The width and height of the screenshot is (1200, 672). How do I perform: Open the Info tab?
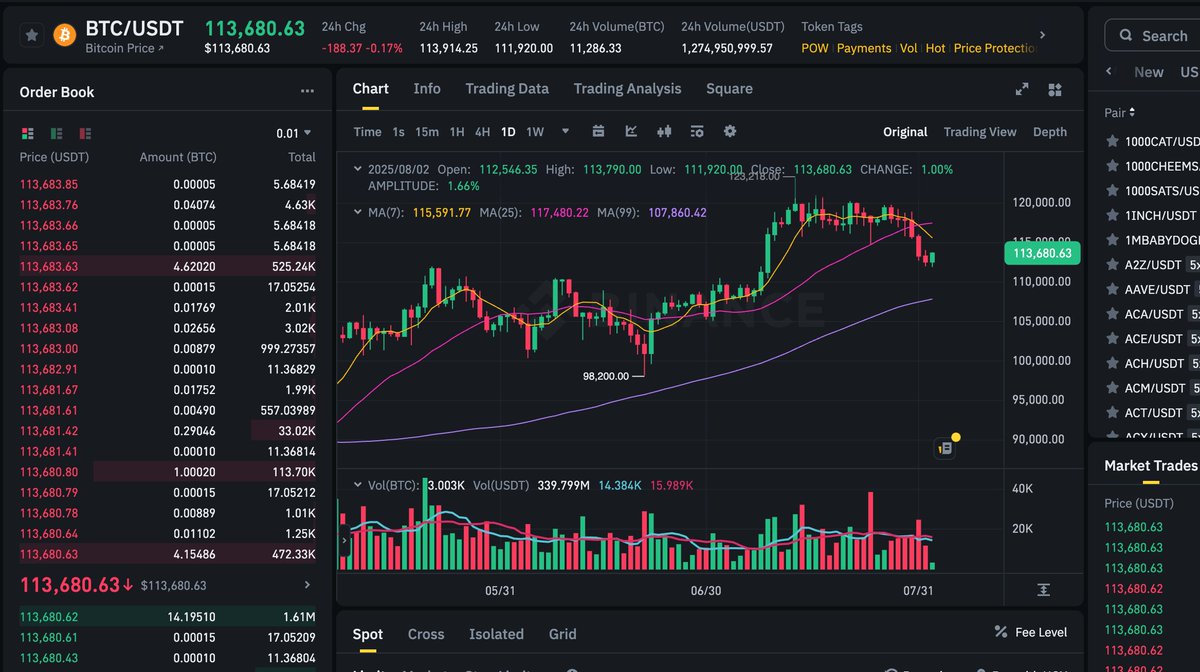(x=427, y=89)
